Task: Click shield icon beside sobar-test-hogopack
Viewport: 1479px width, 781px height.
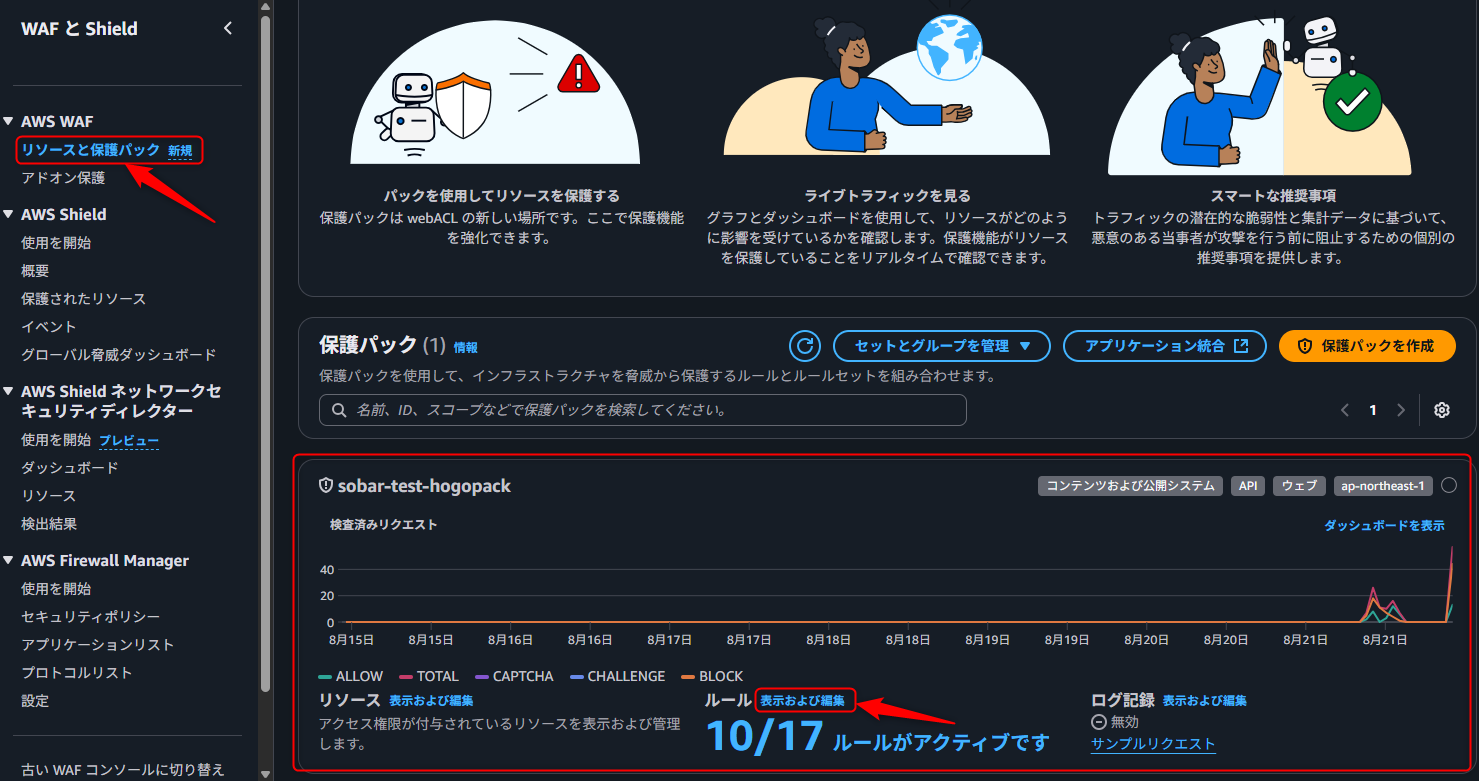Action: [x=325, y=486]
